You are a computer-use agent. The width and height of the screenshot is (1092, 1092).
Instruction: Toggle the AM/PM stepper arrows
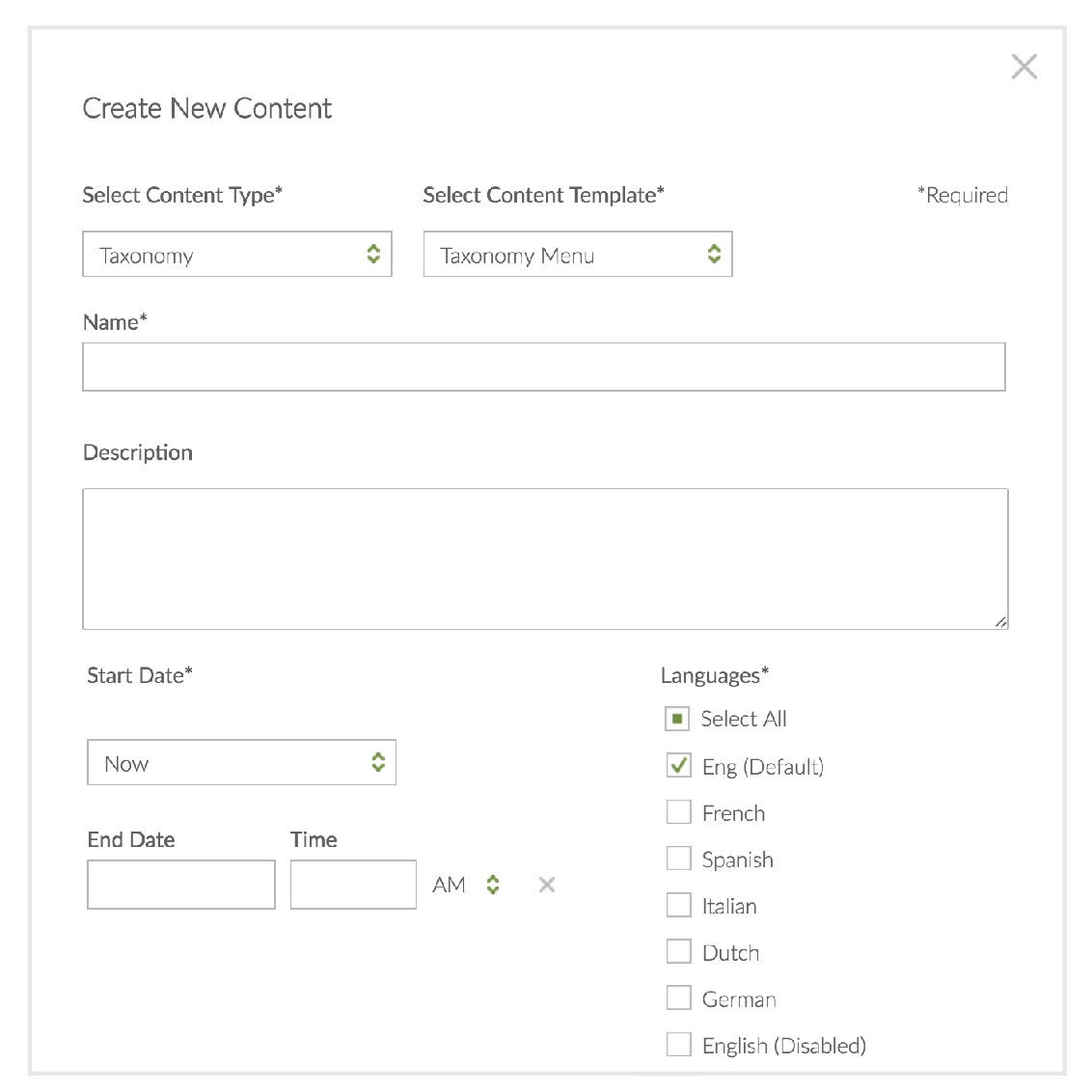(493, 885)
